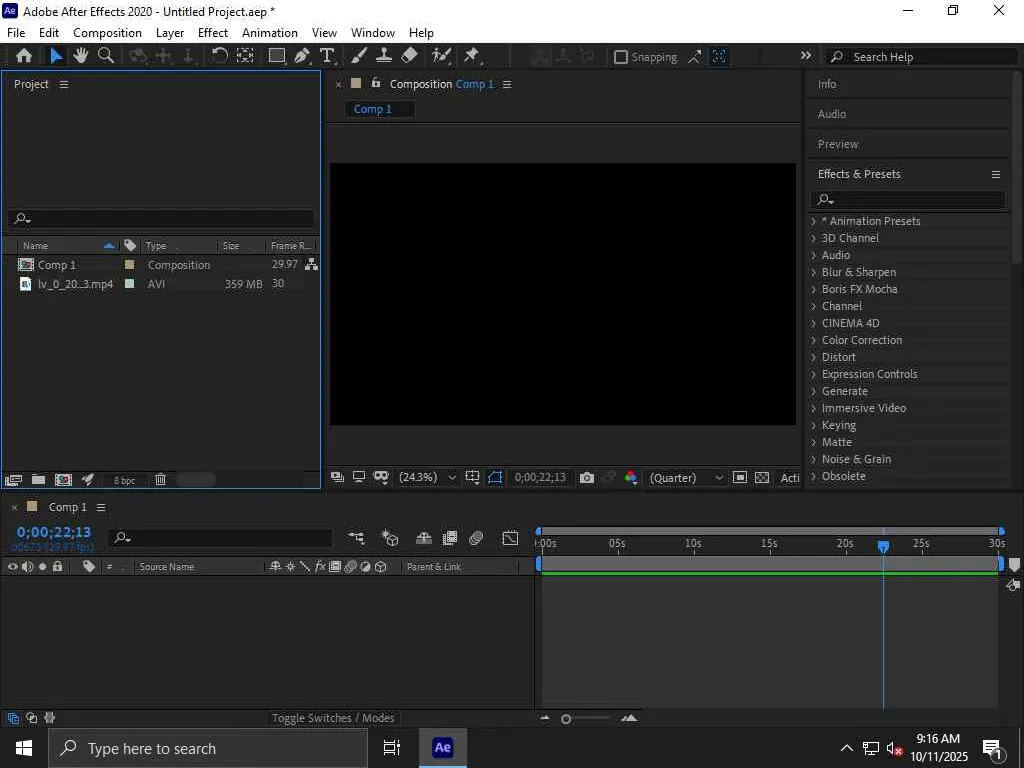Click the Home icon in the toolbar
This screenshot has width=1024, height=768.
24,56
